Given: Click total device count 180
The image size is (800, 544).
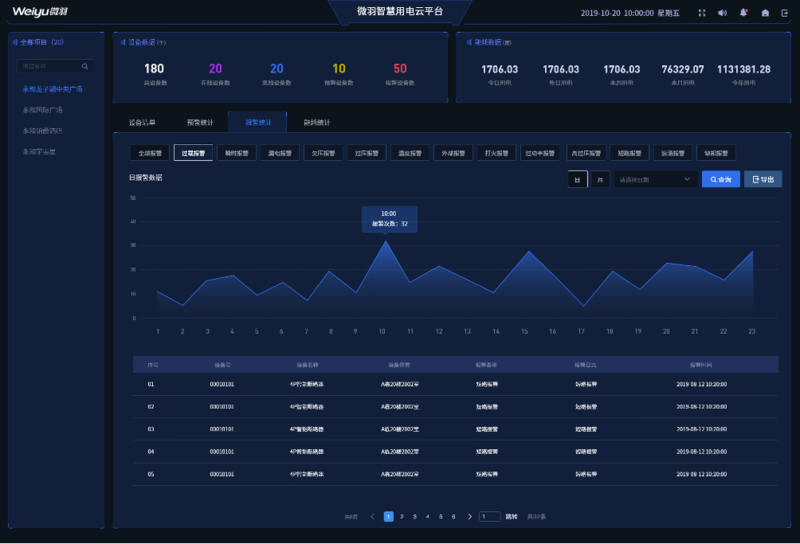Looking at the screenshot, I should pos(154,68).
